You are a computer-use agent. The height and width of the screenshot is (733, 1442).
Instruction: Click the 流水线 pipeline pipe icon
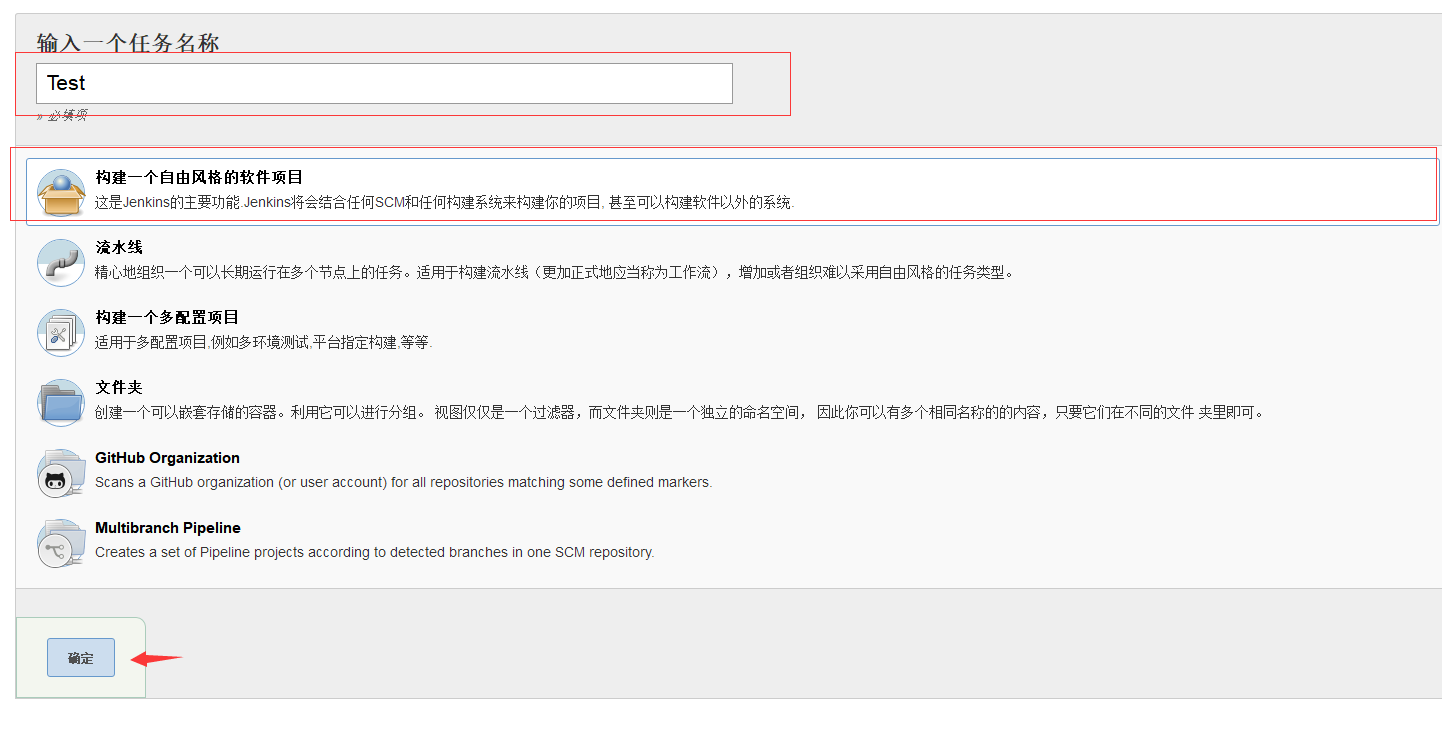click(61, 263)
